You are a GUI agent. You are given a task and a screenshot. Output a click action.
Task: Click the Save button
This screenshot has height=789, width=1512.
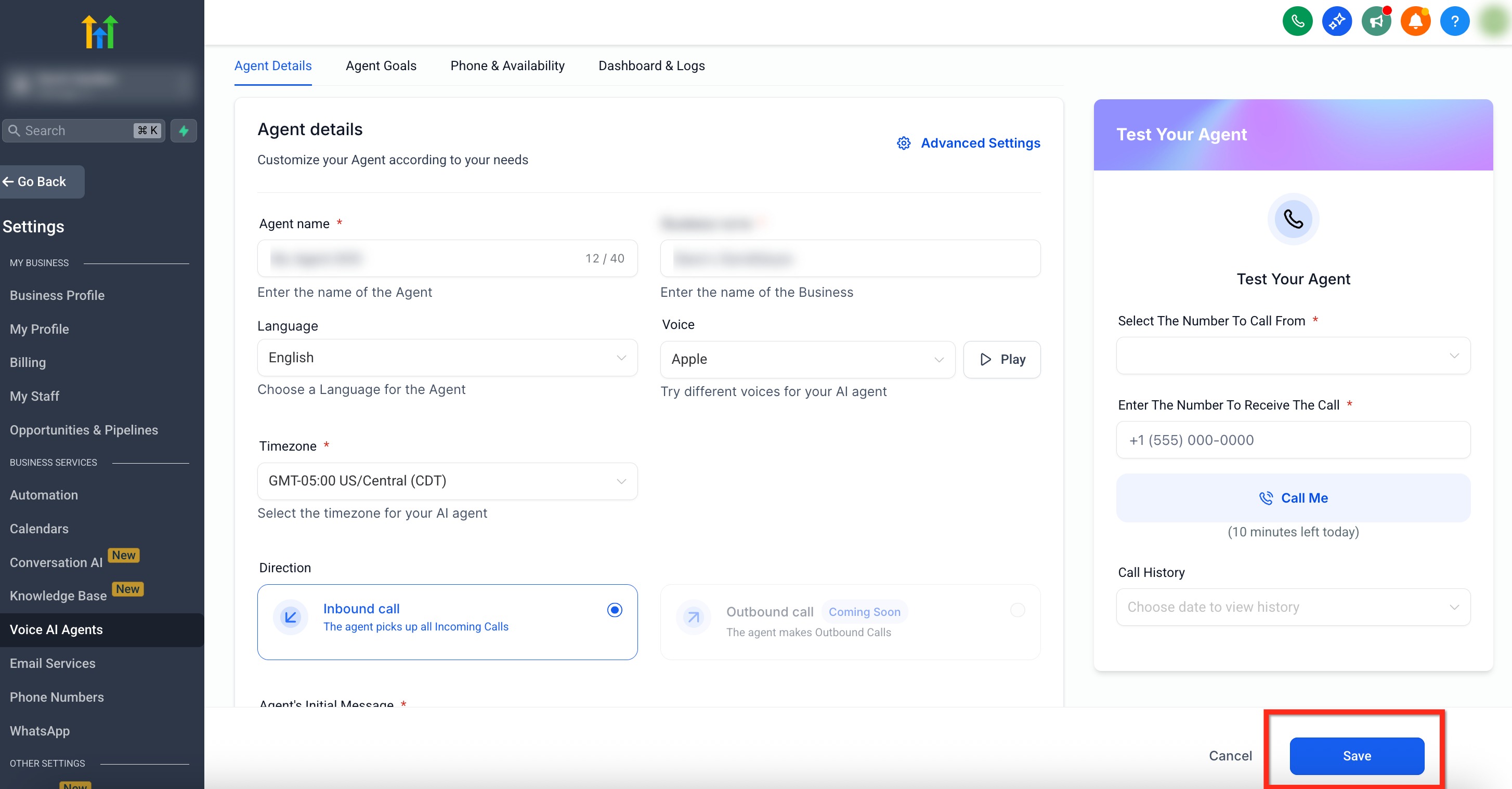[x=1357, y=756]
